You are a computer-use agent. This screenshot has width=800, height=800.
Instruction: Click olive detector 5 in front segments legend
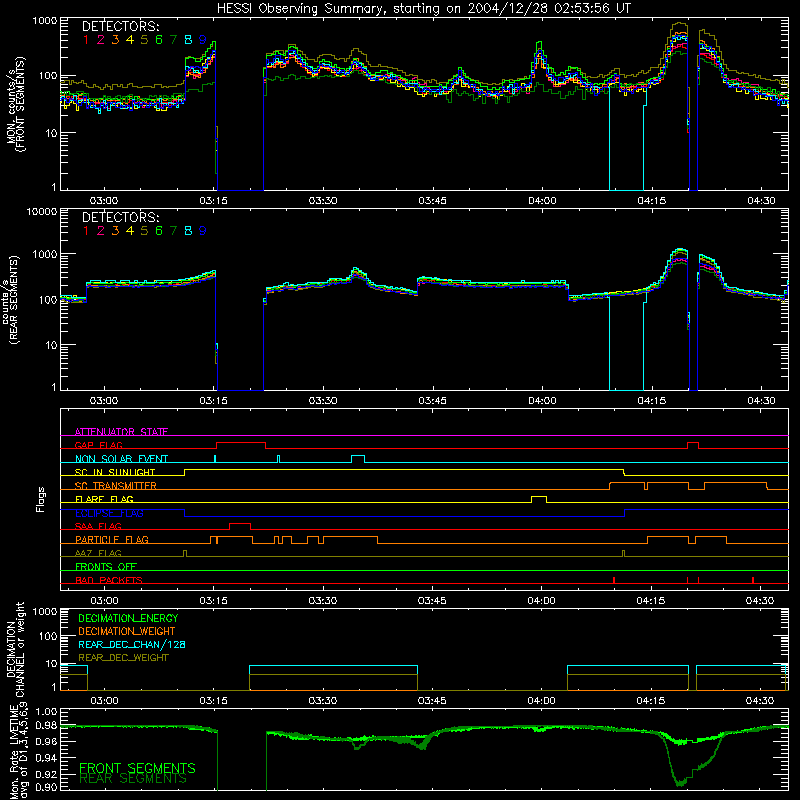[144, 40]
